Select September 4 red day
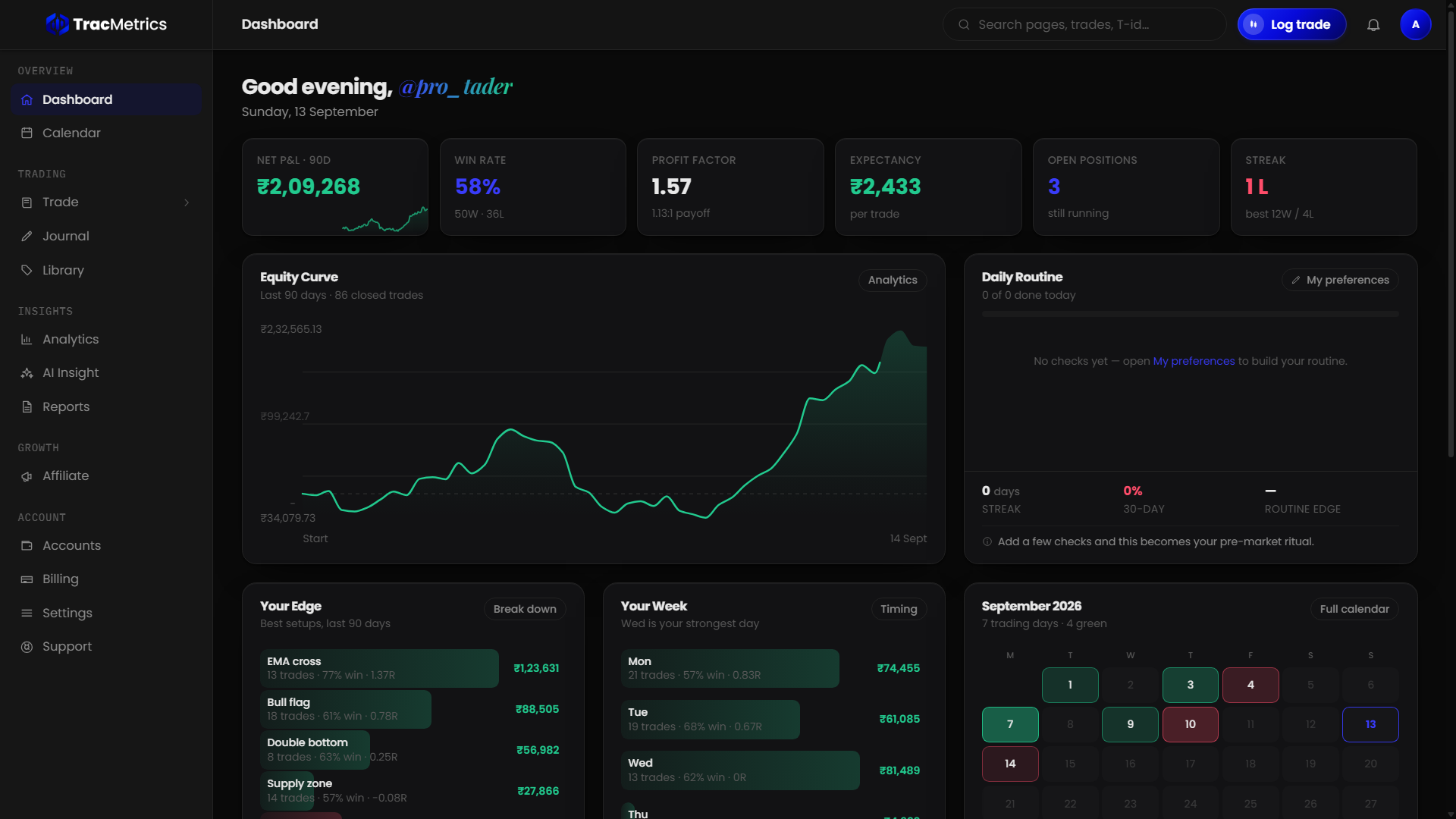This screenshot has width=1456, height=819. [x=1250, y=685]
